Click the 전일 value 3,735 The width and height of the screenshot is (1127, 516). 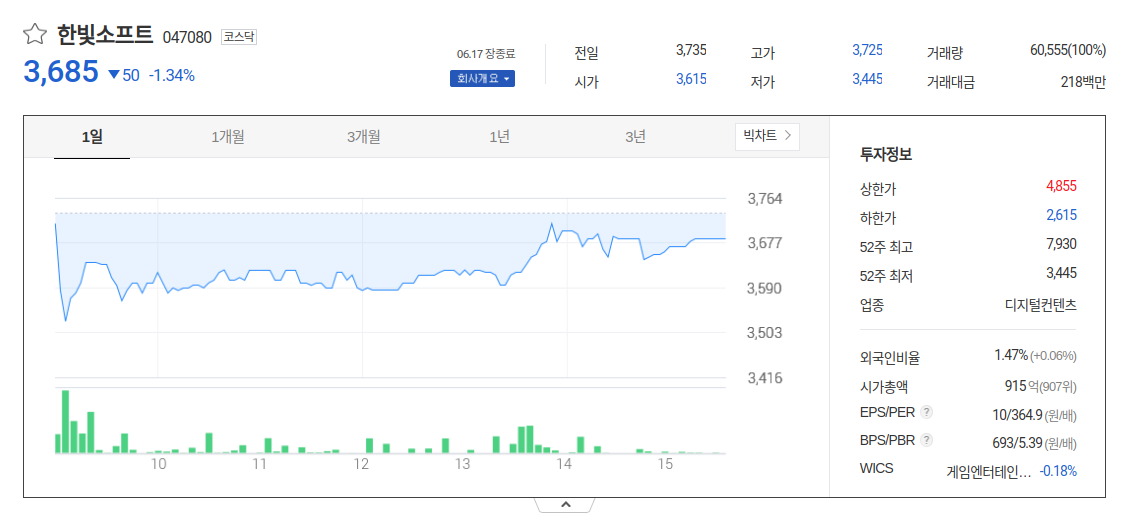pos(691,50)
